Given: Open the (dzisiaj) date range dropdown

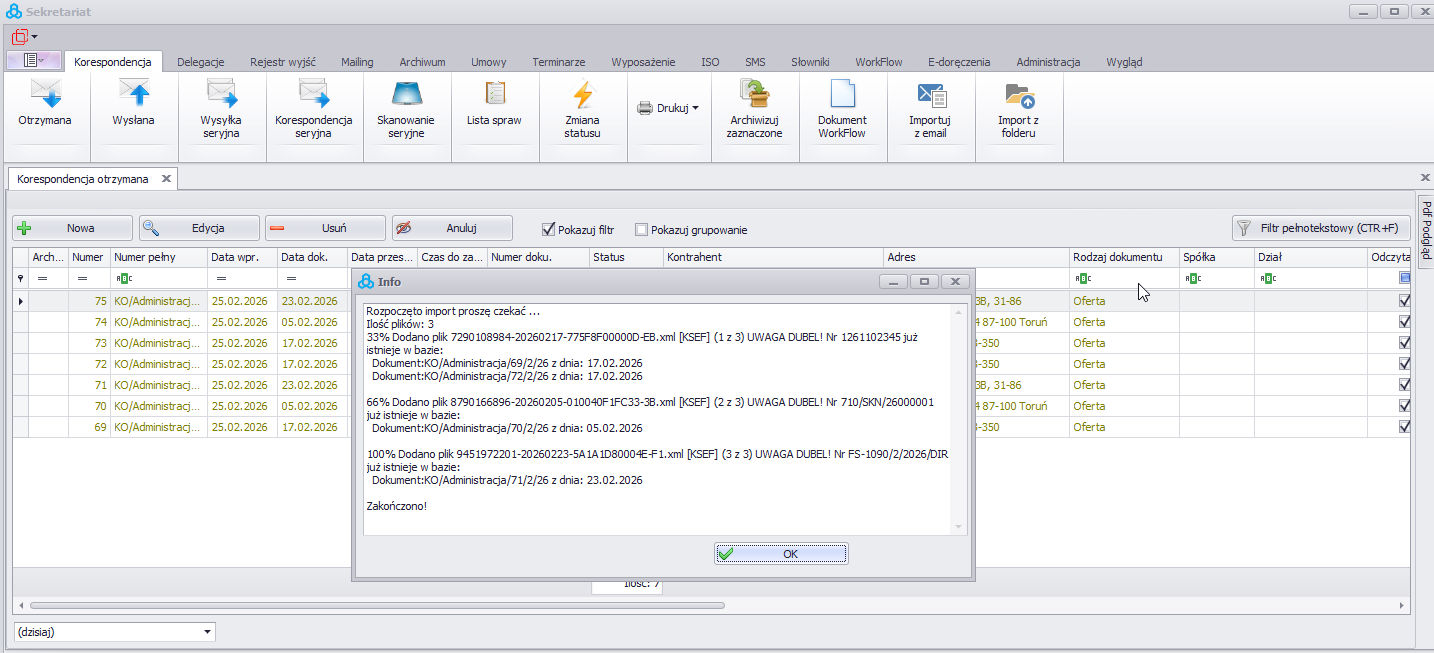Looking at the screenshot, I should tap(208, 632).
